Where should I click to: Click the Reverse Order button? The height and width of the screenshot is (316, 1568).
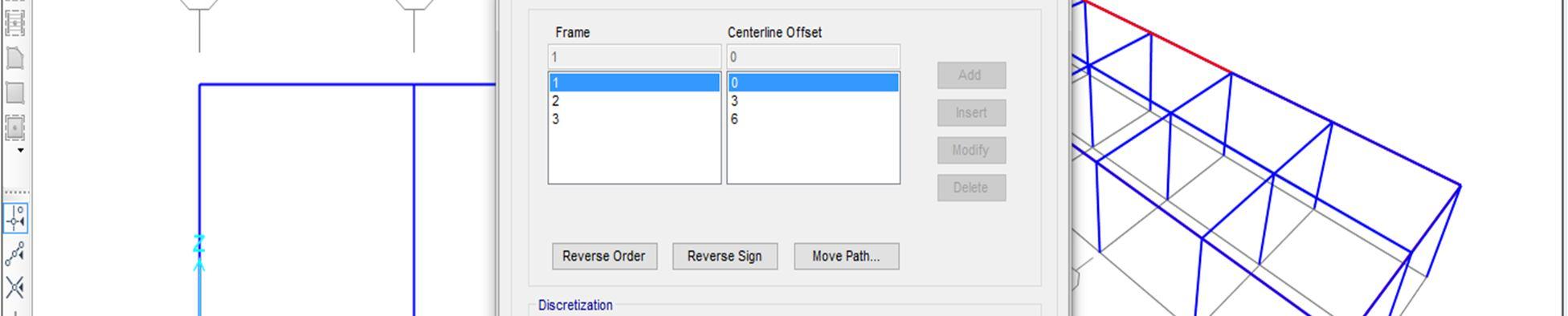click(604, 257)
